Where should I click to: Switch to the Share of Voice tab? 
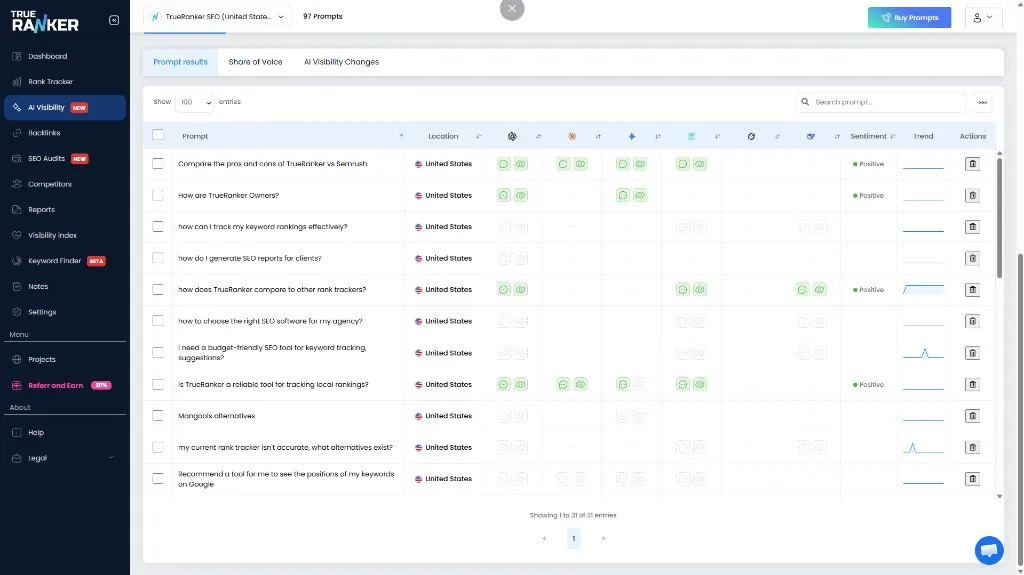[x=255, y=62]
